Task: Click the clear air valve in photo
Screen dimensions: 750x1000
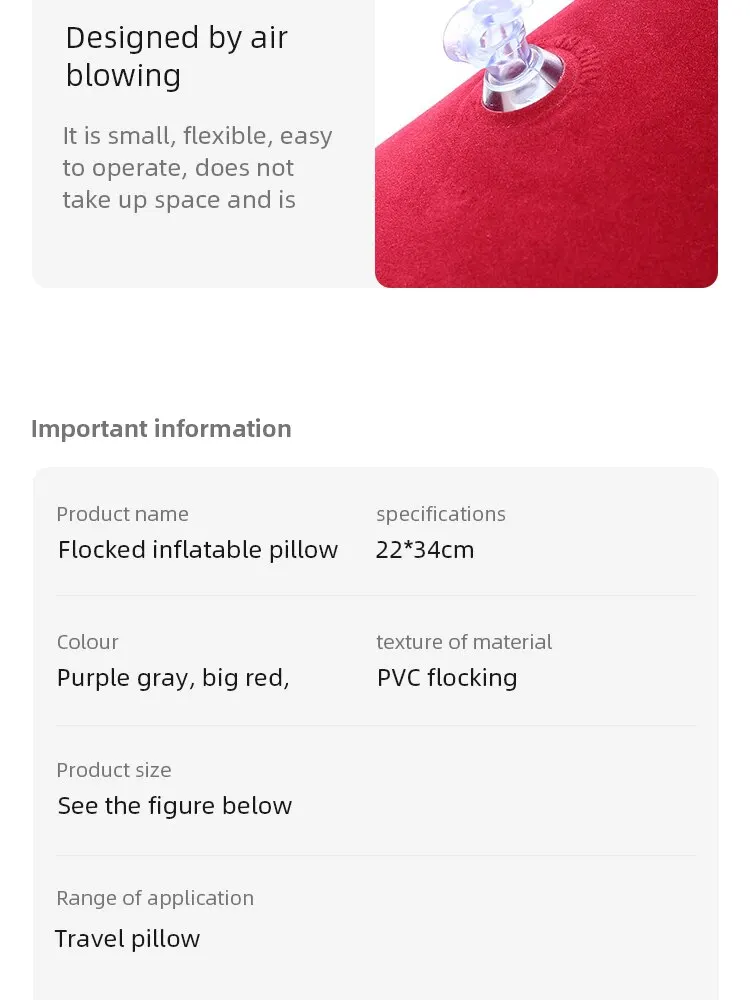Action: coord(504,54)
